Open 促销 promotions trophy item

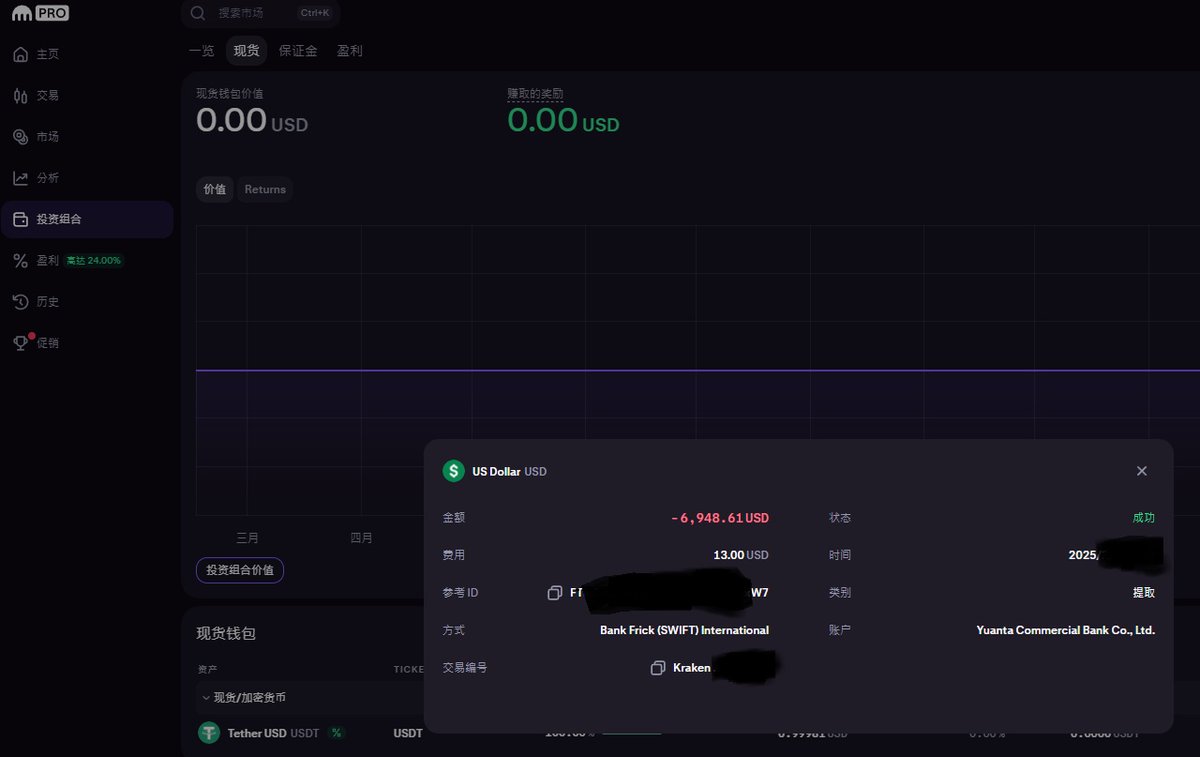(x=47, y=343)
